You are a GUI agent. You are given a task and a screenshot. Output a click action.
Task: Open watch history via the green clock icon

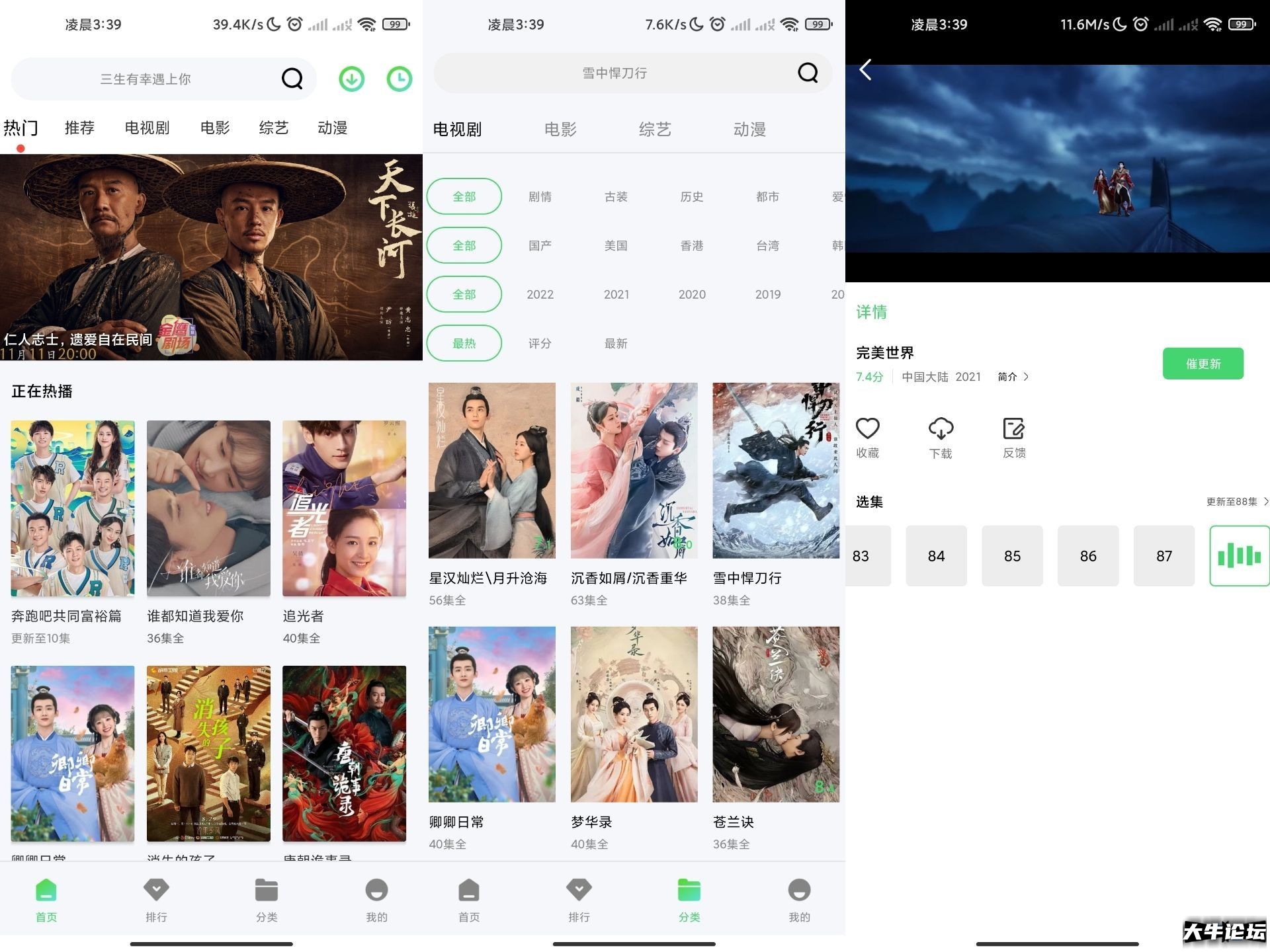pyautogui.click(x=399, y=79)
